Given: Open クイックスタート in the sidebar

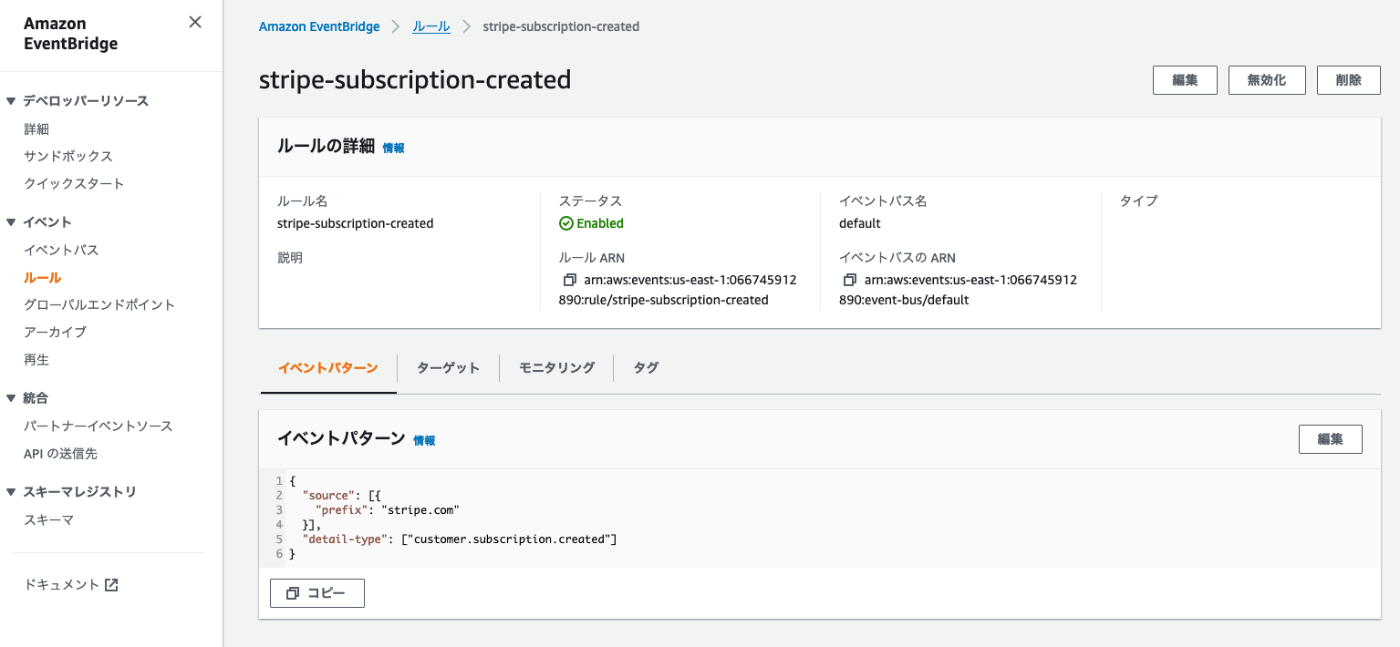Looking at the screenshot, I should coord(74,184).
